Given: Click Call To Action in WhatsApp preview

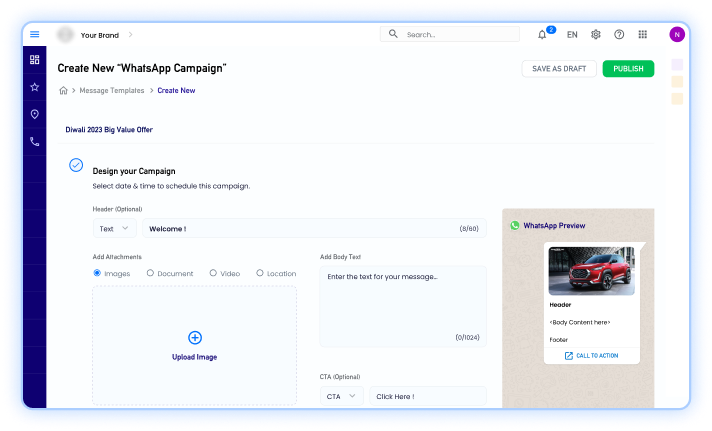Looking at the screenshot, I should coord(597,356).
